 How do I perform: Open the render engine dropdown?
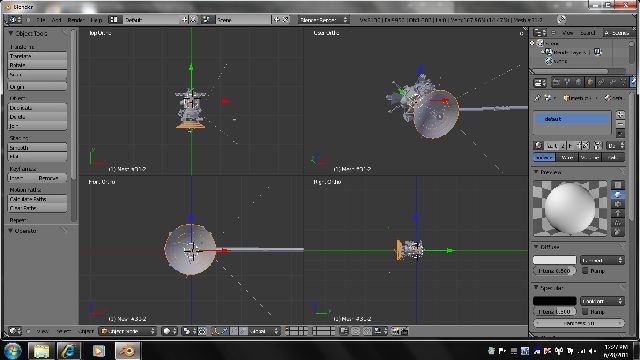coord(323,20)
